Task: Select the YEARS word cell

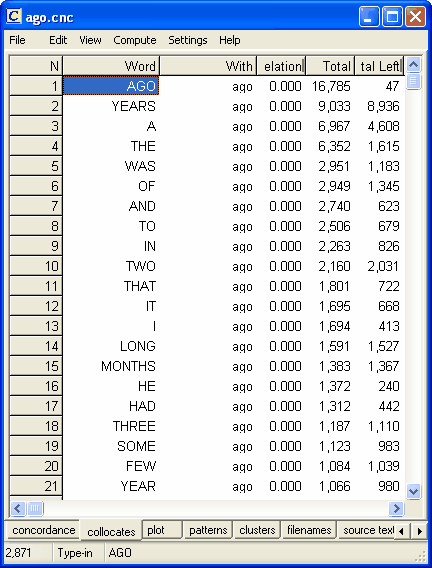Action: coord(111,106)
